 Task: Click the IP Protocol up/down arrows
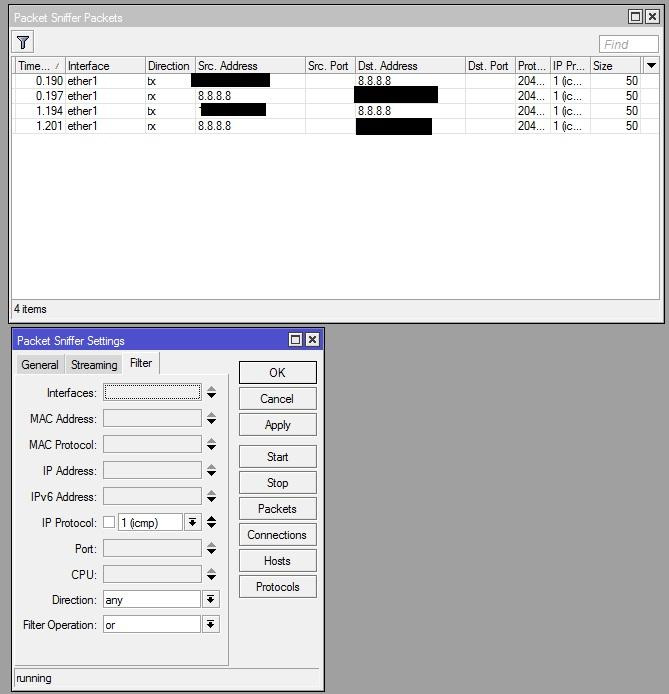(x=211, y=522)
